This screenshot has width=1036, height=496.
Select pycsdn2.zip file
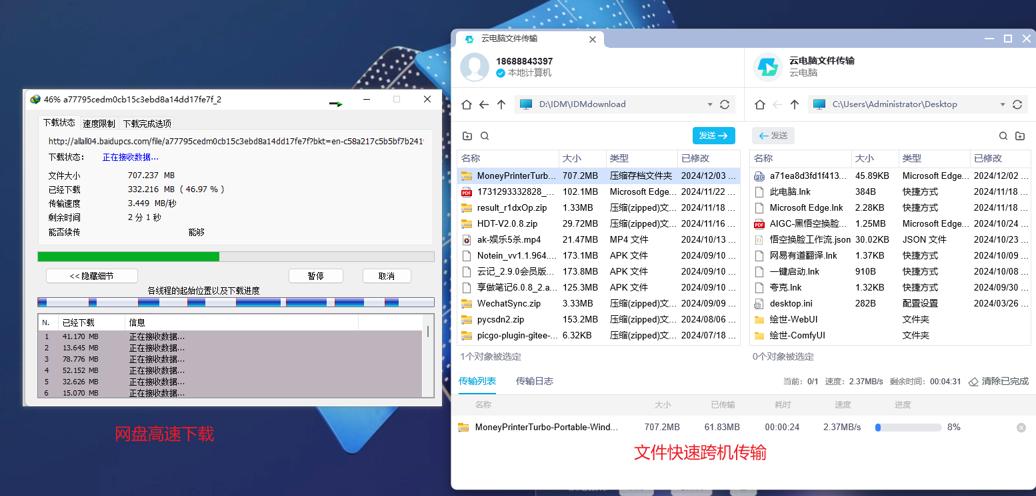pos(599,319)
